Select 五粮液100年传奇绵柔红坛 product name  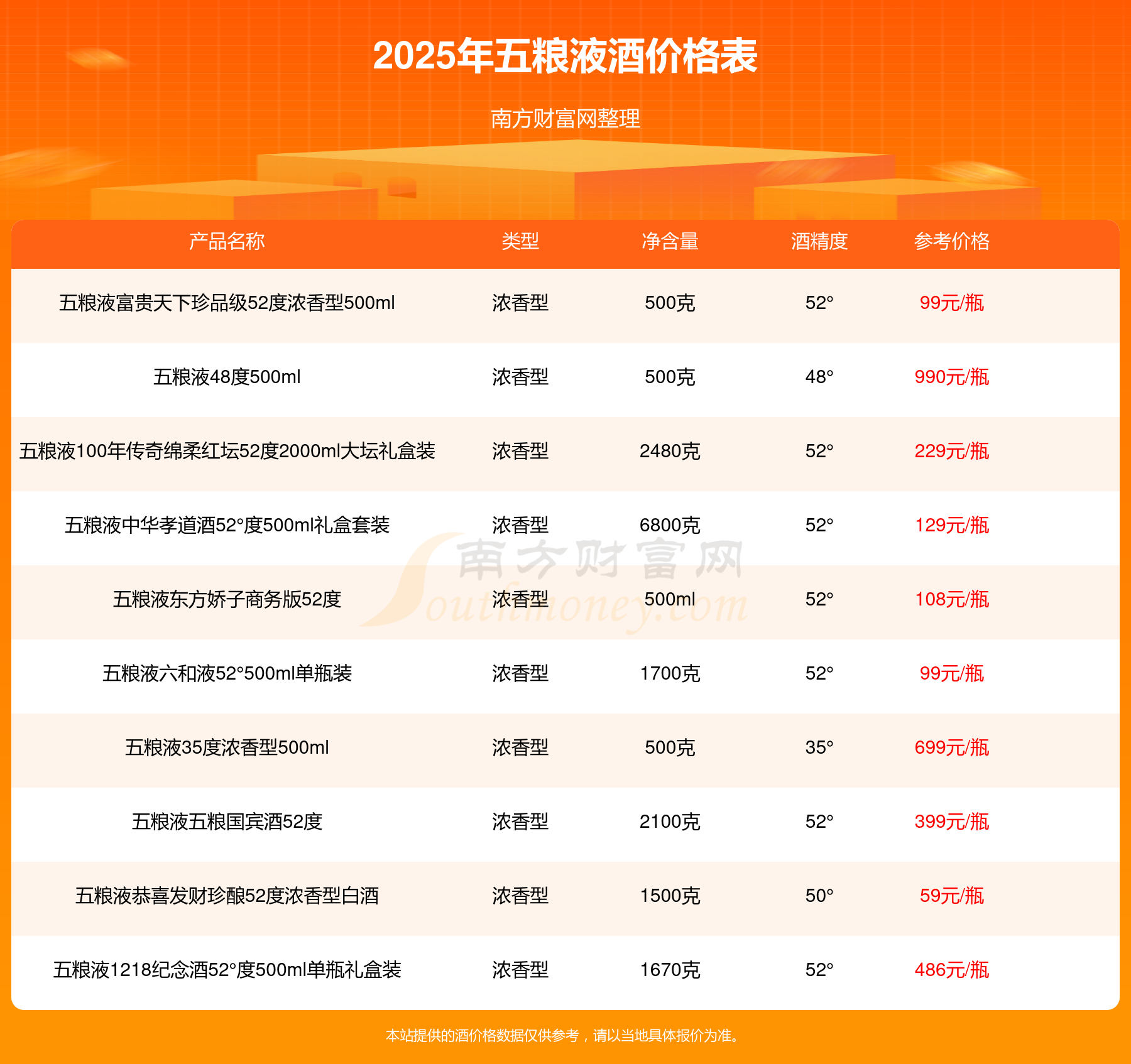[x=227, y=452]
